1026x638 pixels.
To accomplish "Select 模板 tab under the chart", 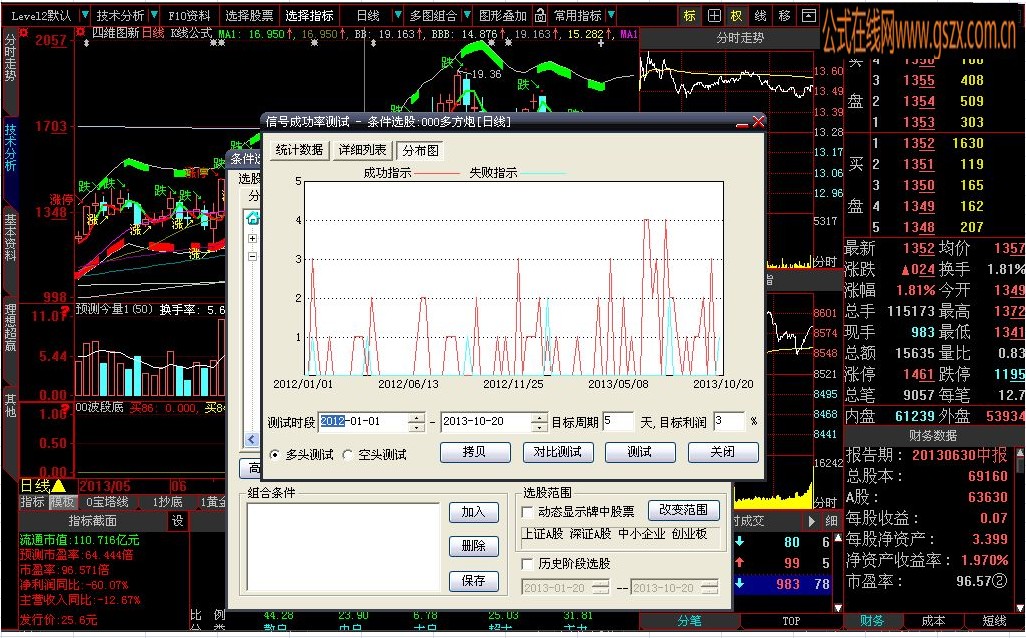I will [63, 502].
